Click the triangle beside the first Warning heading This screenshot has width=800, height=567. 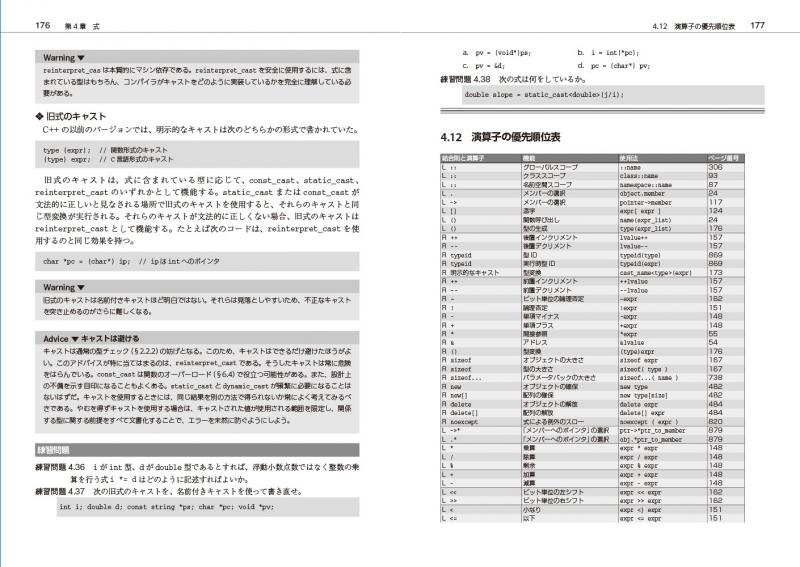81,58
